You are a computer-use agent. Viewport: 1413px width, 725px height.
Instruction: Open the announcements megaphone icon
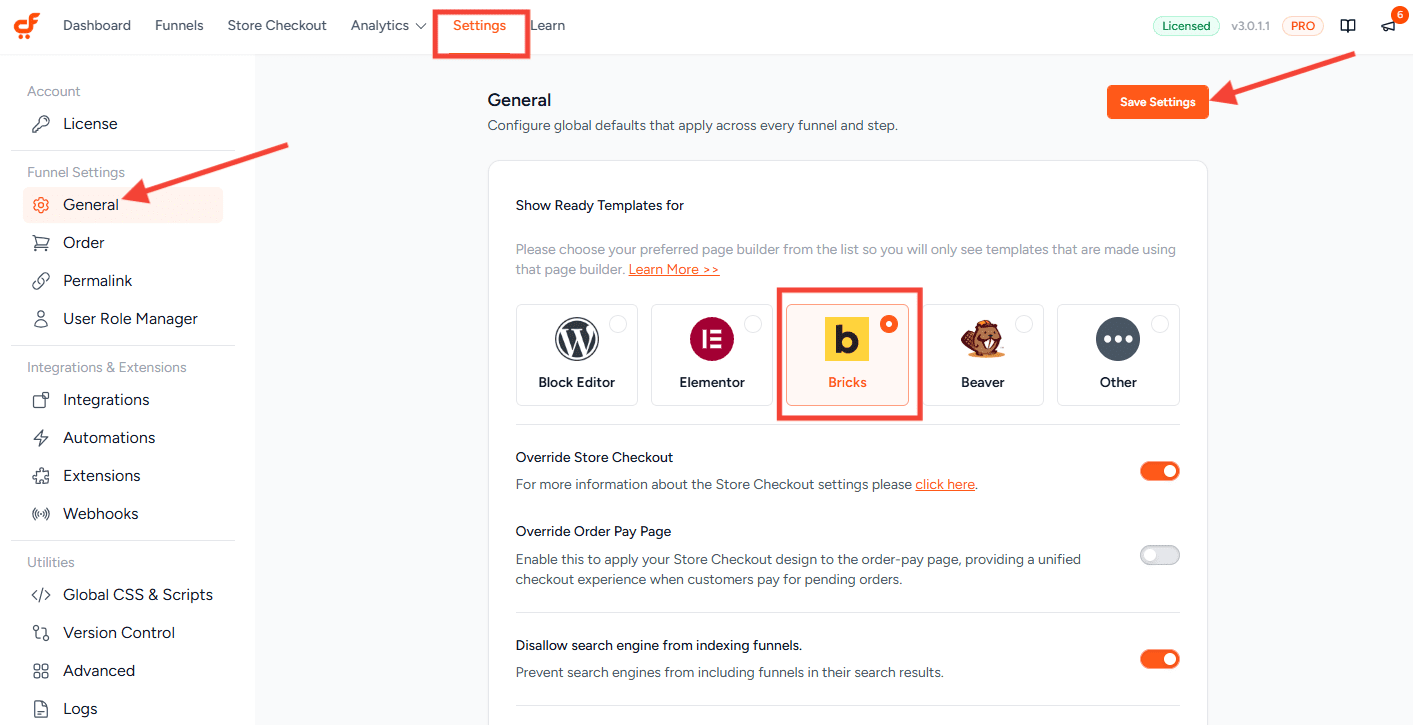tap(1388, 27)
